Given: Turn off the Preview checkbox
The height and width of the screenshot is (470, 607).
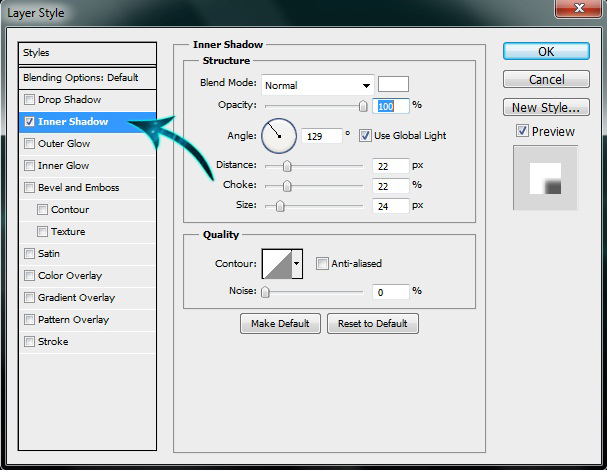Looking at the screenshot, I should pyautogui.click(x=522, y=131).
